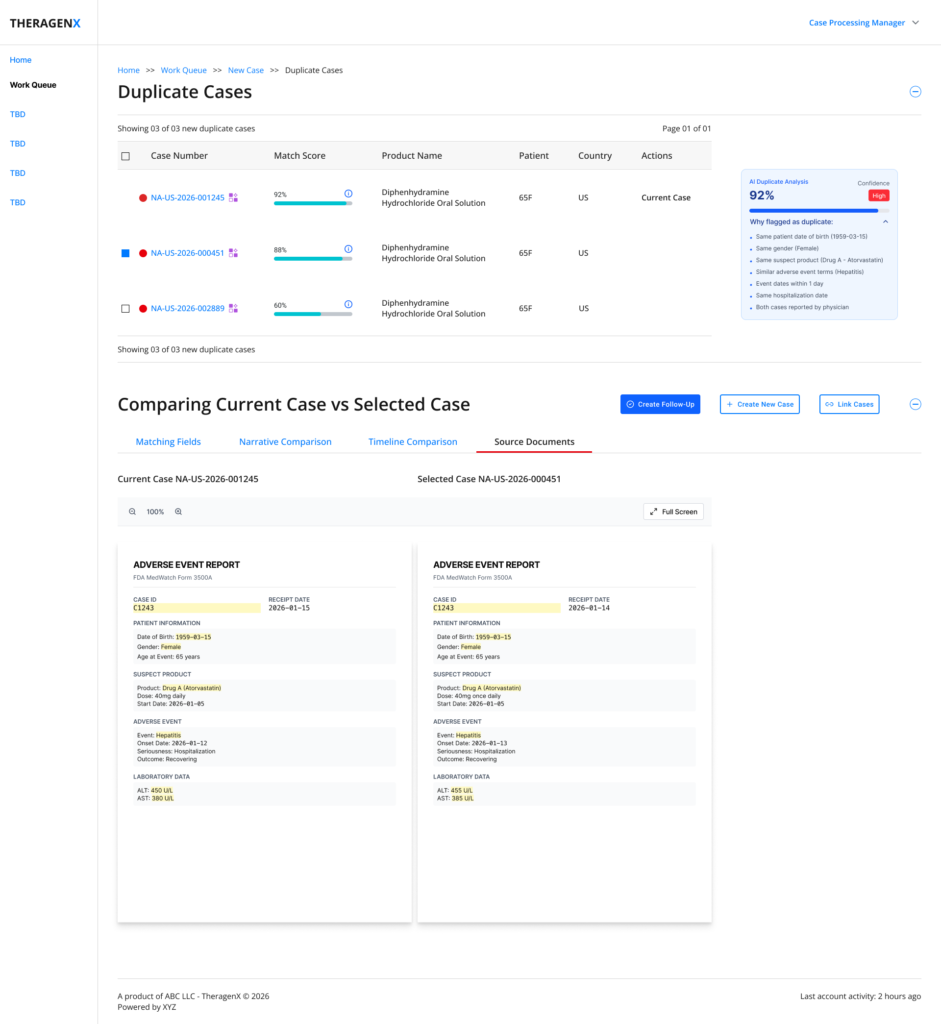
Task: Toggle the select-all checkbox in table header
Action: (x=125, y=156)
